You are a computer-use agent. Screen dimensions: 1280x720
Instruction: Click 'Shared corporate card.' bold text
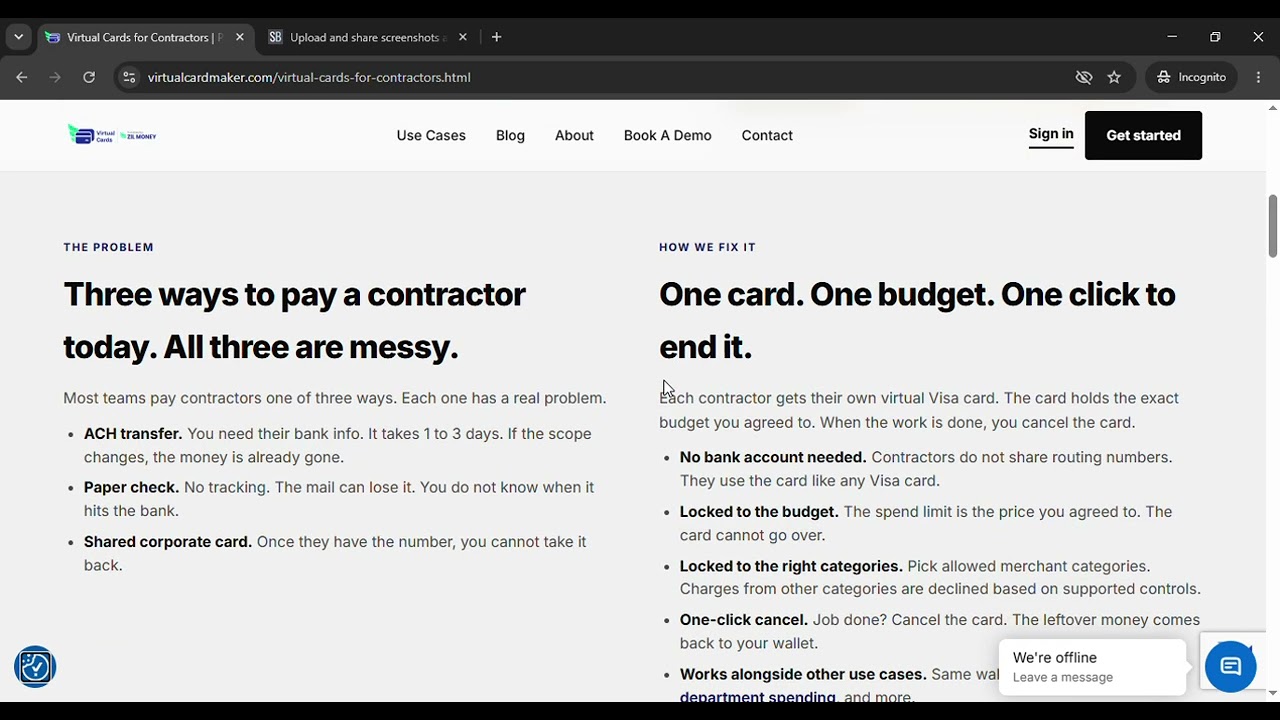coord(168,542)
